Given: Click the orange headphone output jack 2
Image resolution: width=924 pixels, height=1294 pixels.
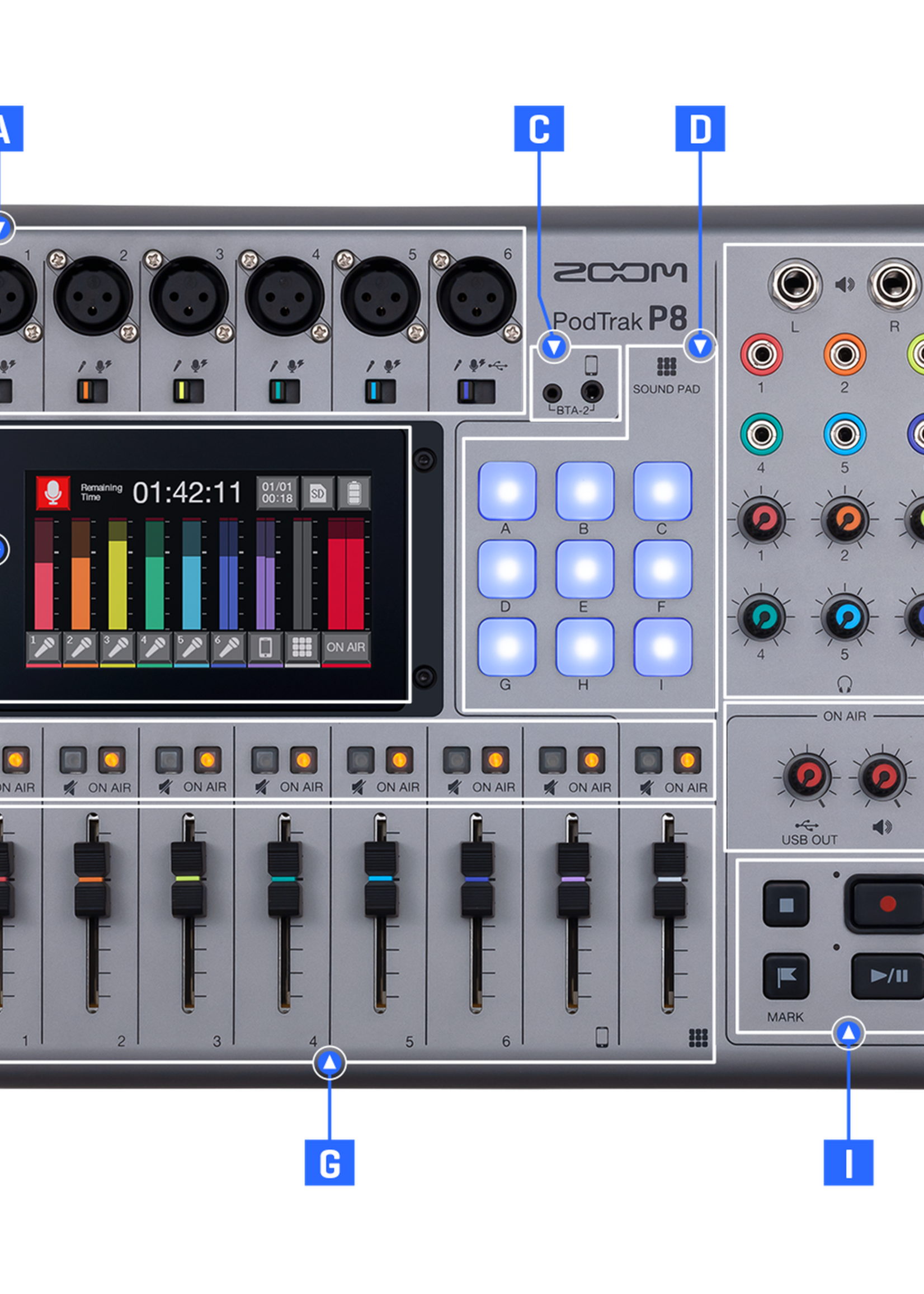Looking at the screenshot, I should coord(845,355).
